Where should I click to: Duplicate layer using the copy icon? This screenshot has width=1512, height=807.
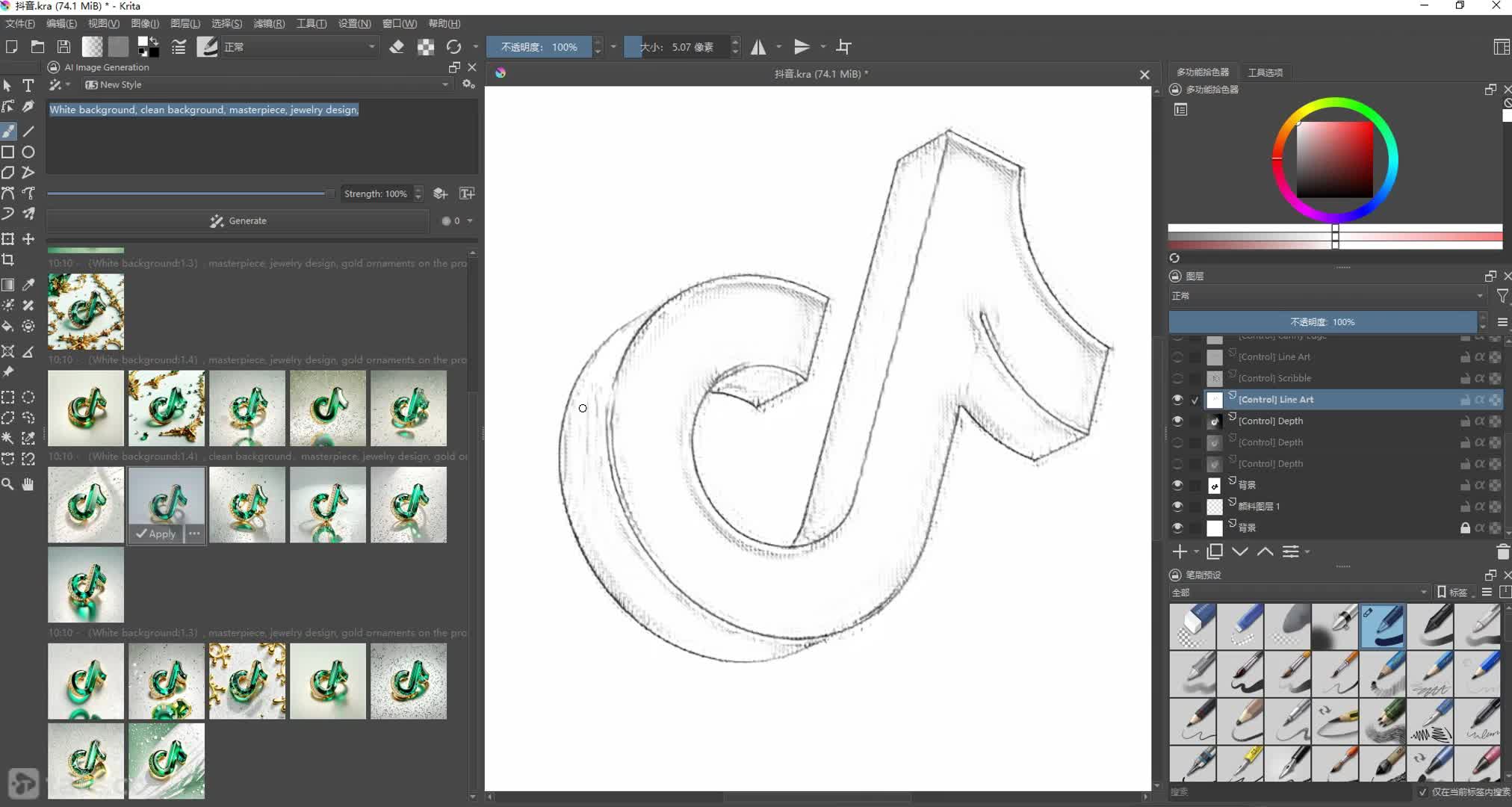pyautogui.click(x=1215, y=551)
